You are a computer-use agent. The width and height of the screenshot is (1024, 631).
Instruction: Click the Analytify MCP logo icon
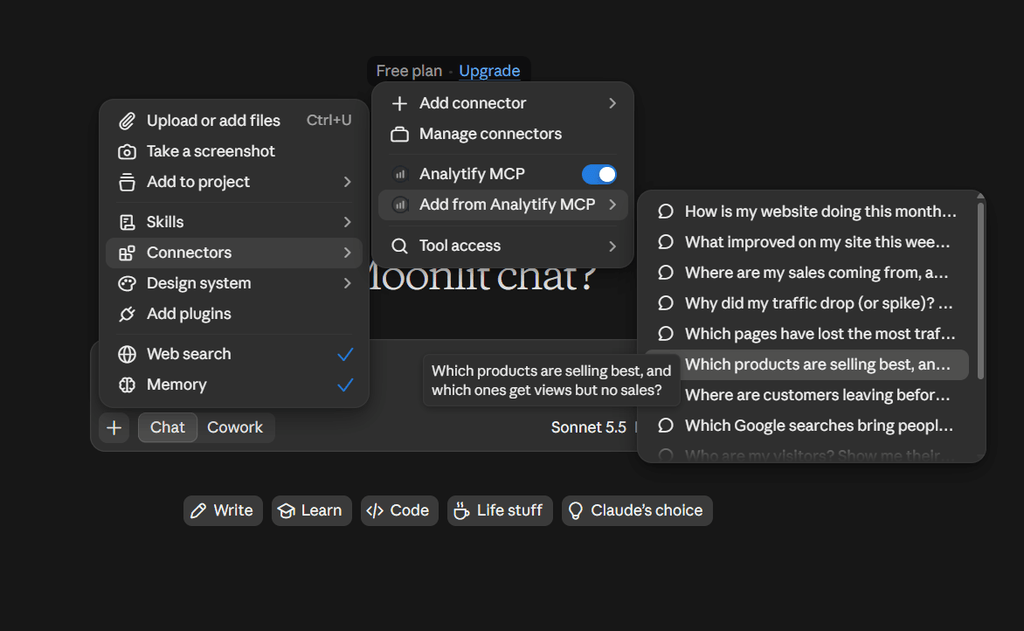click(400, 174)
